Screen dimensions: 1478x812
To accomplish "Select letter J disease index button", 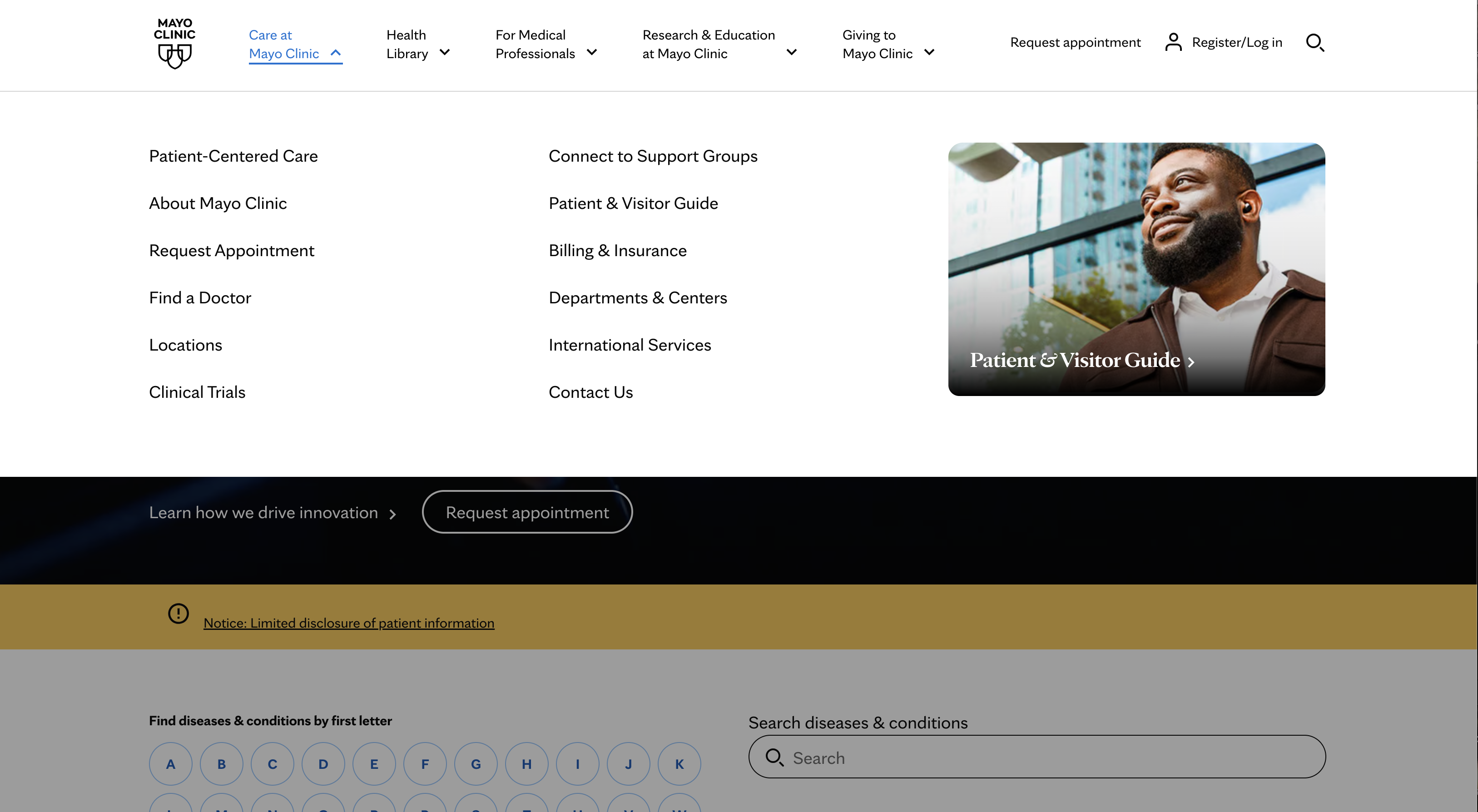I will click(x=628, y=764).
